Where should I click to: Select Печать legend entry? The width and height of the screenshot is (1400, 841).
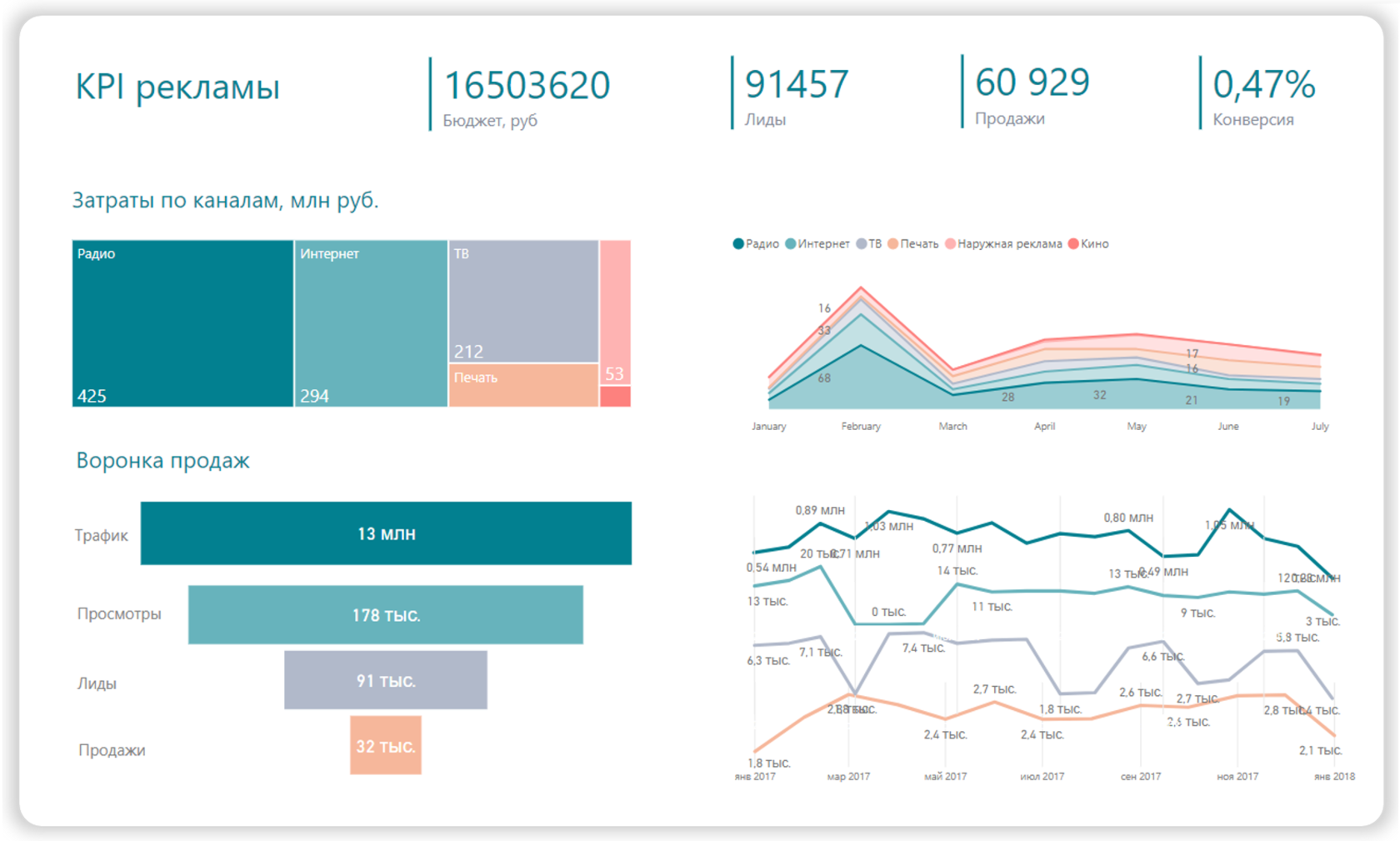point(913,244)
